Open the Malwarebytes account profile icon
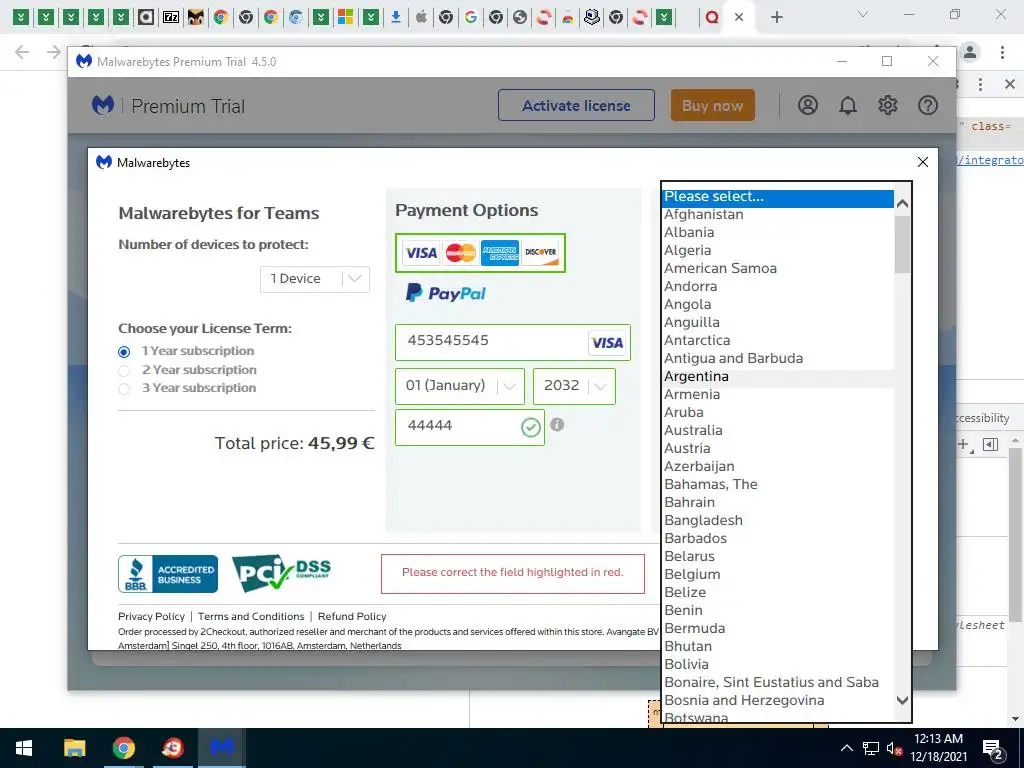The image size is (1024, 768). [808, 105]
